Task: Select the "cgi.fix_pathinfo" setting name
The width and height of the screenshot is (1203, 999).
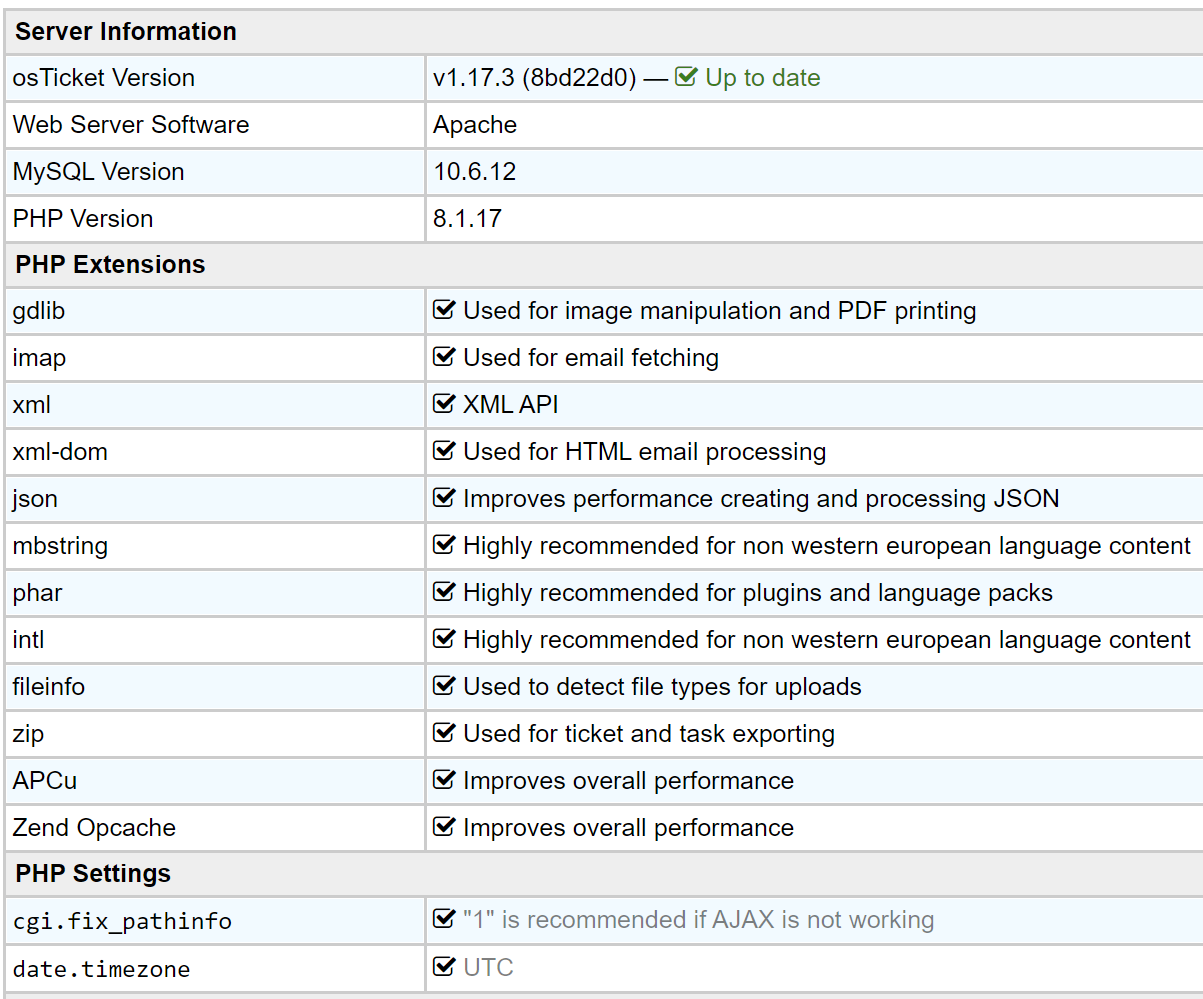Action: click(x=122, y=921)
